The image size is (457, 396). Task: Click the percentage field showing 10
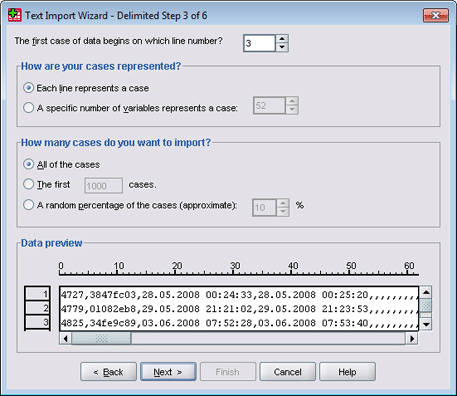[x=265, y=208]
